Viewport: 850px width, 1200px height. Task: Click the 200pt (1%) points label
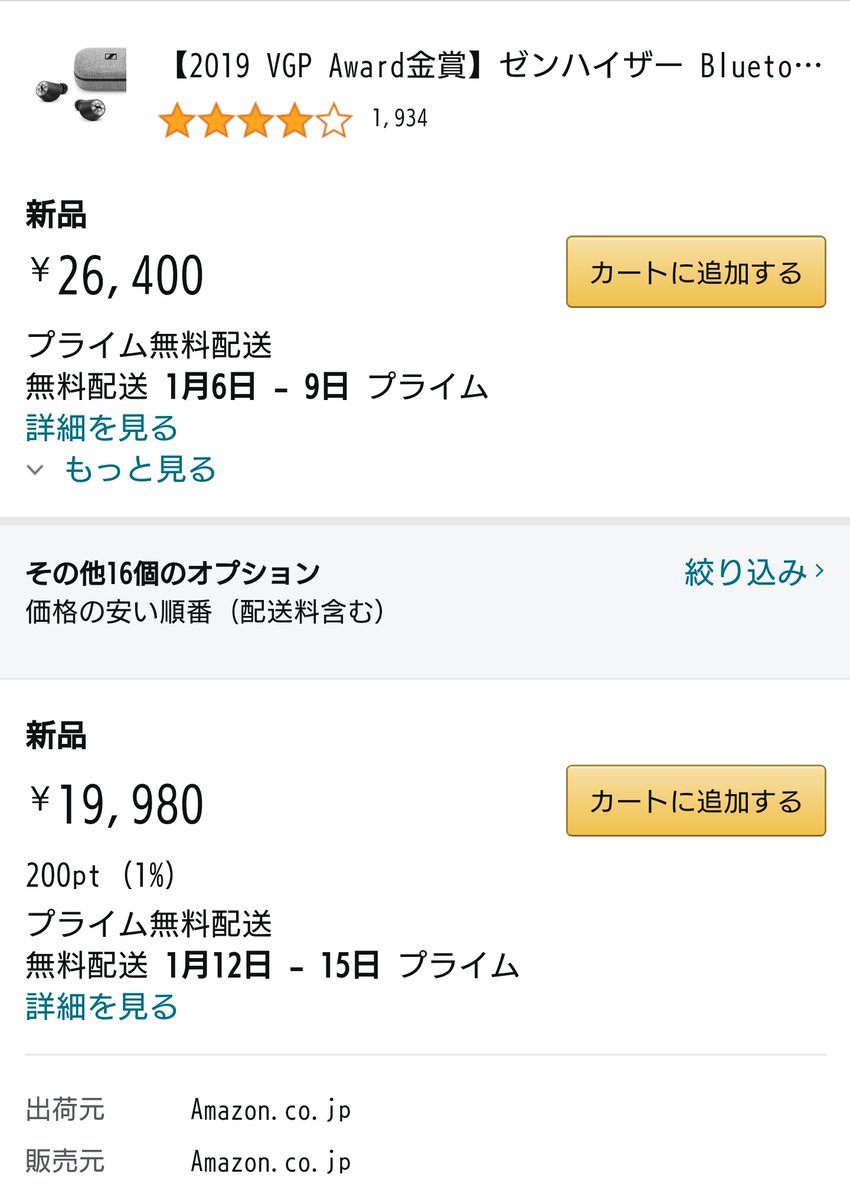101,876
